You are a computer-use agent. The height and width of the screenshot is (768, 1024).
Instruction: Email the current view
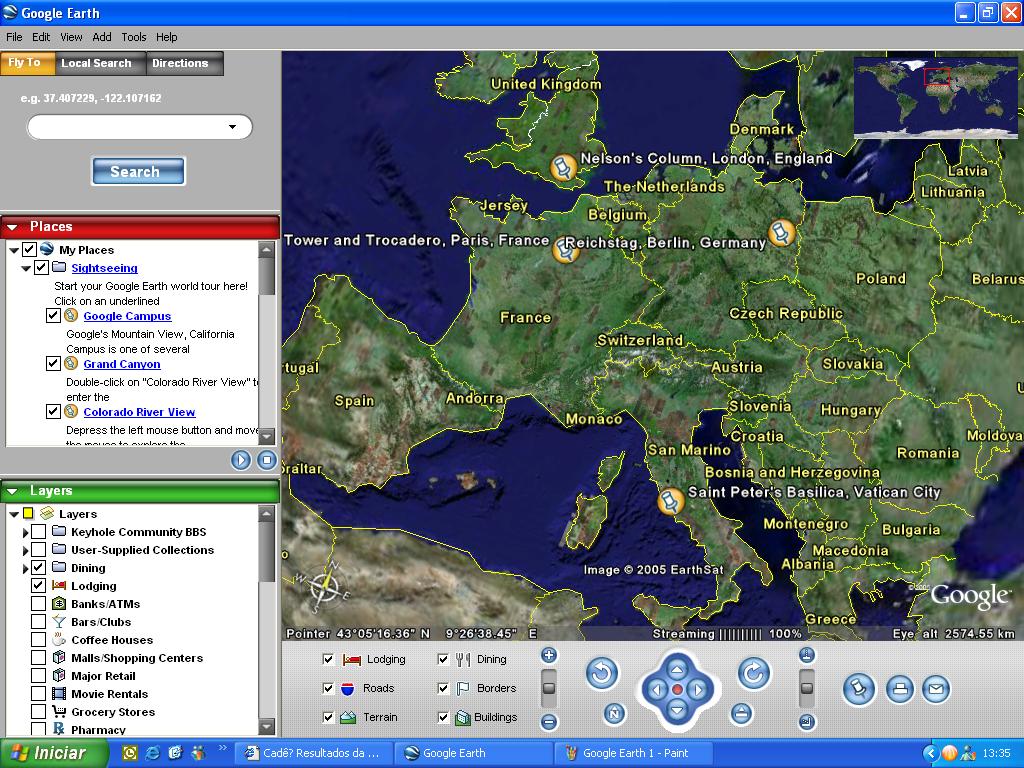pos(936,689)
